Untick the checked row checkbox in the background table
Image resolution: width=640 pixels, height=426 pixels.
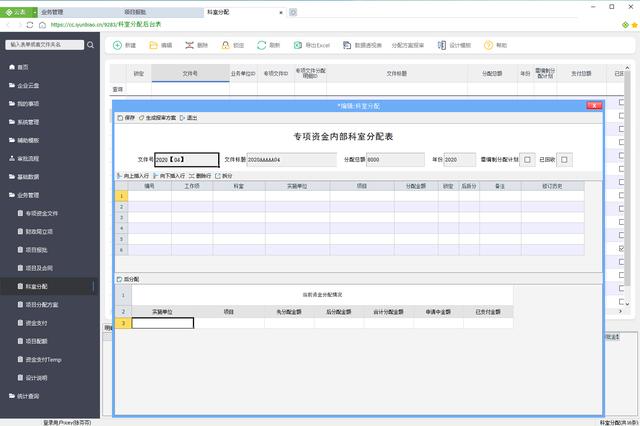pos(621,248)
